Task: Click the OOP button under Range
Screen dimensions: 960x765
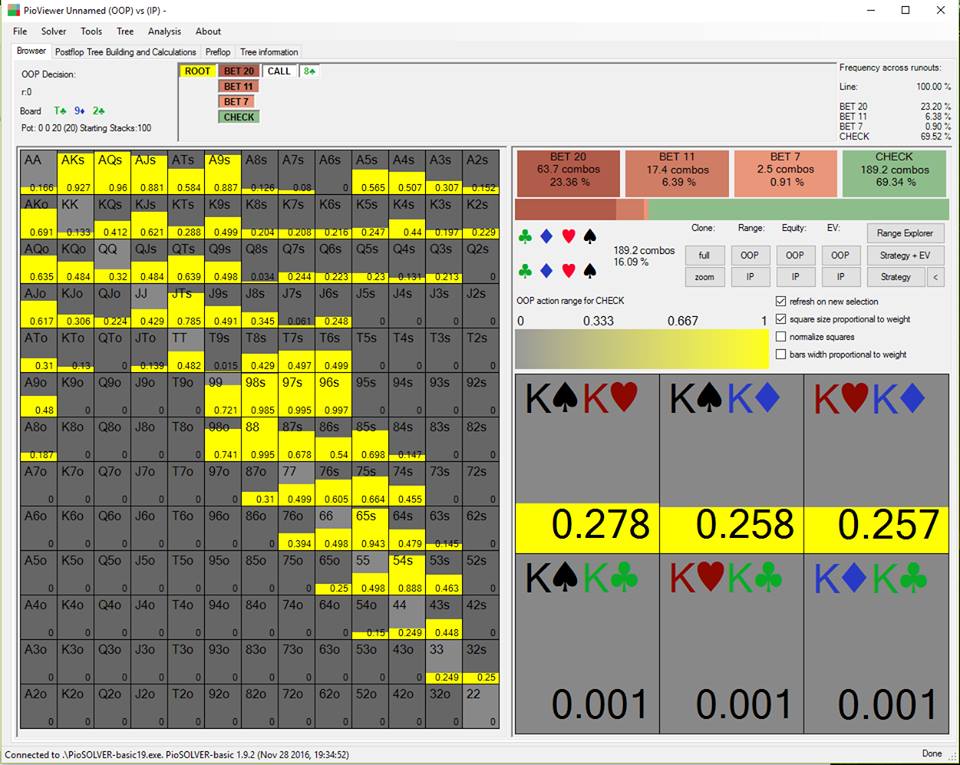Action: (750, 255)
